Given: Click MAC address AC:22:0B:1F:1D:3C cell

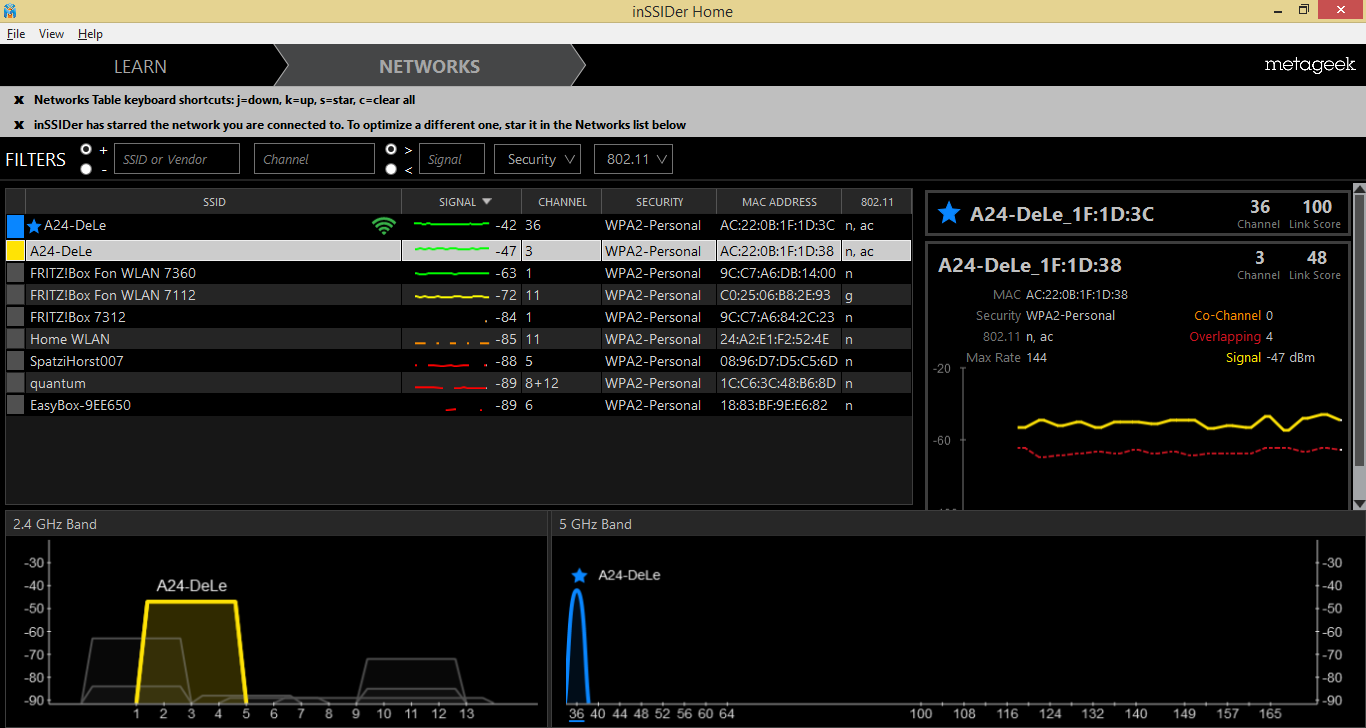Looking at the screenshot, I should [x=777, y=226].
